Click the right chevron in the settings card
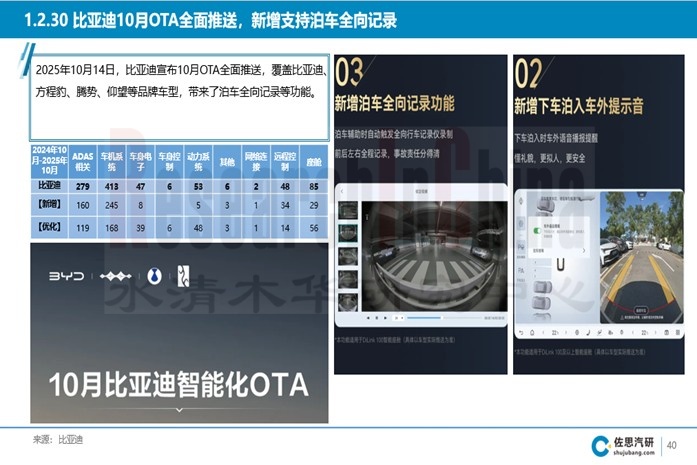This screenshot has width=697, height=465. pos(584,251)
